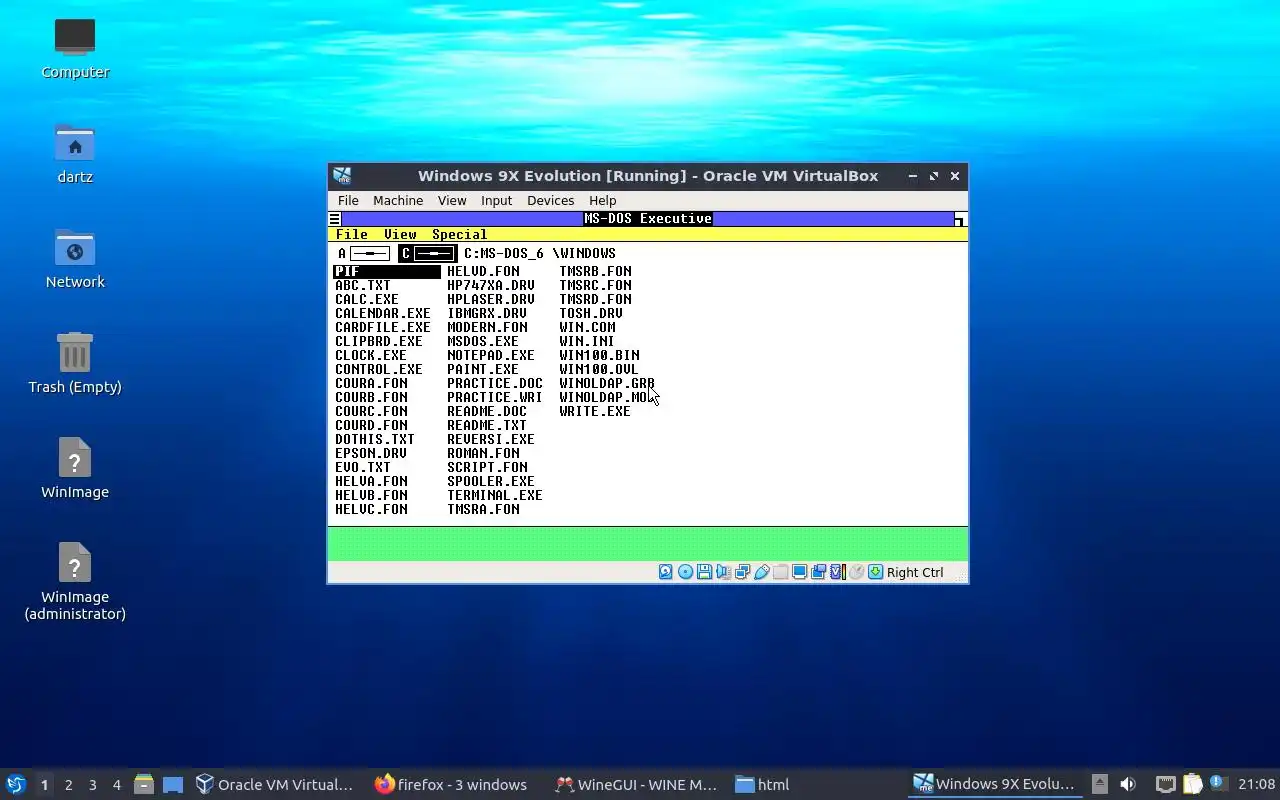The image size is (1280, 800).
Task: Click the USB devices icon in VirtualBox status bar
Action: coord(761,572)
